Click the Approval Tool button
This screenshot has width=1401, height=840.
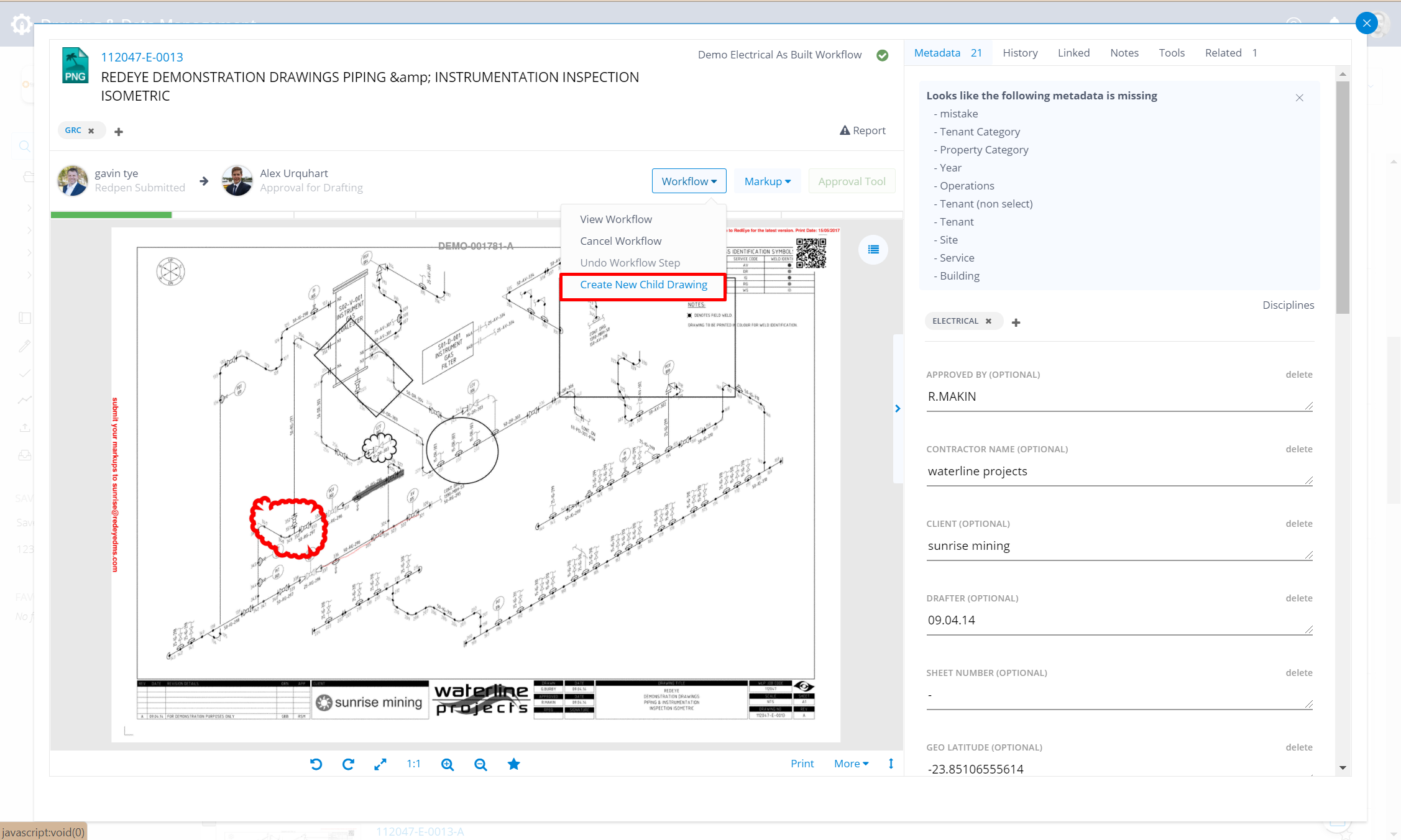(x=852, y=181)
